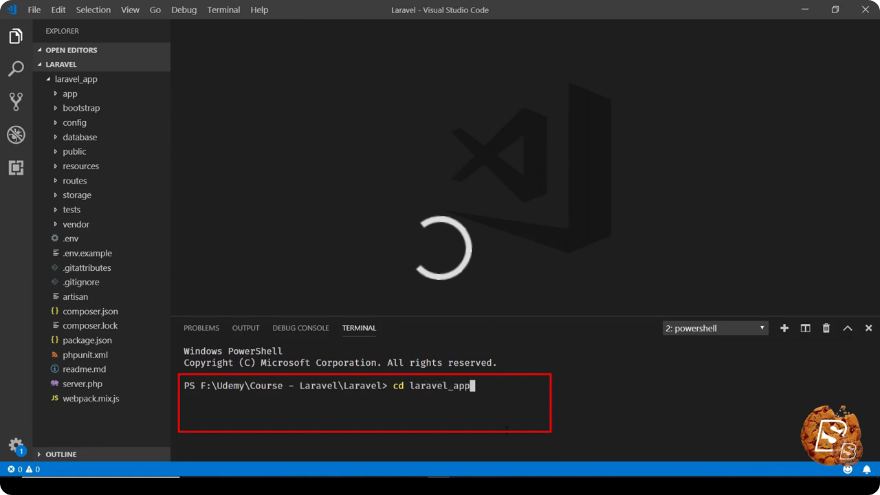Open the Extensions view icon
Screen dimensions: 880x495
point(16,167)
